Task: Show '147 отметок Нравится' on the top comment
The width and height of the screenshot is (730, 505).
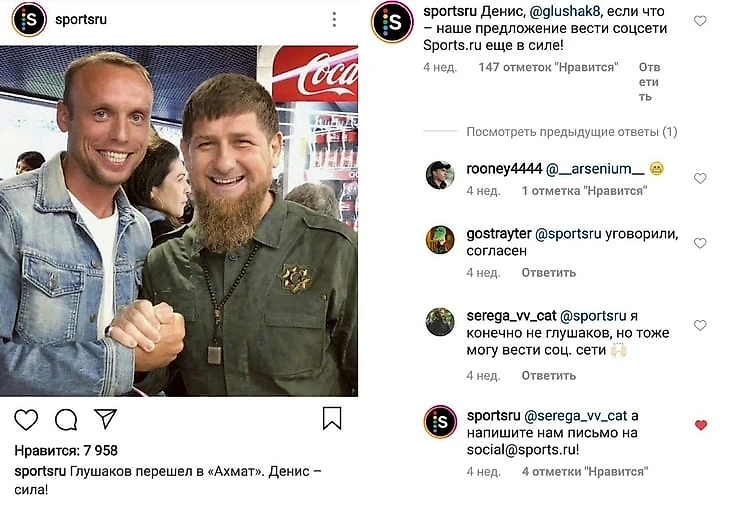Action: [x=548, y=67]
